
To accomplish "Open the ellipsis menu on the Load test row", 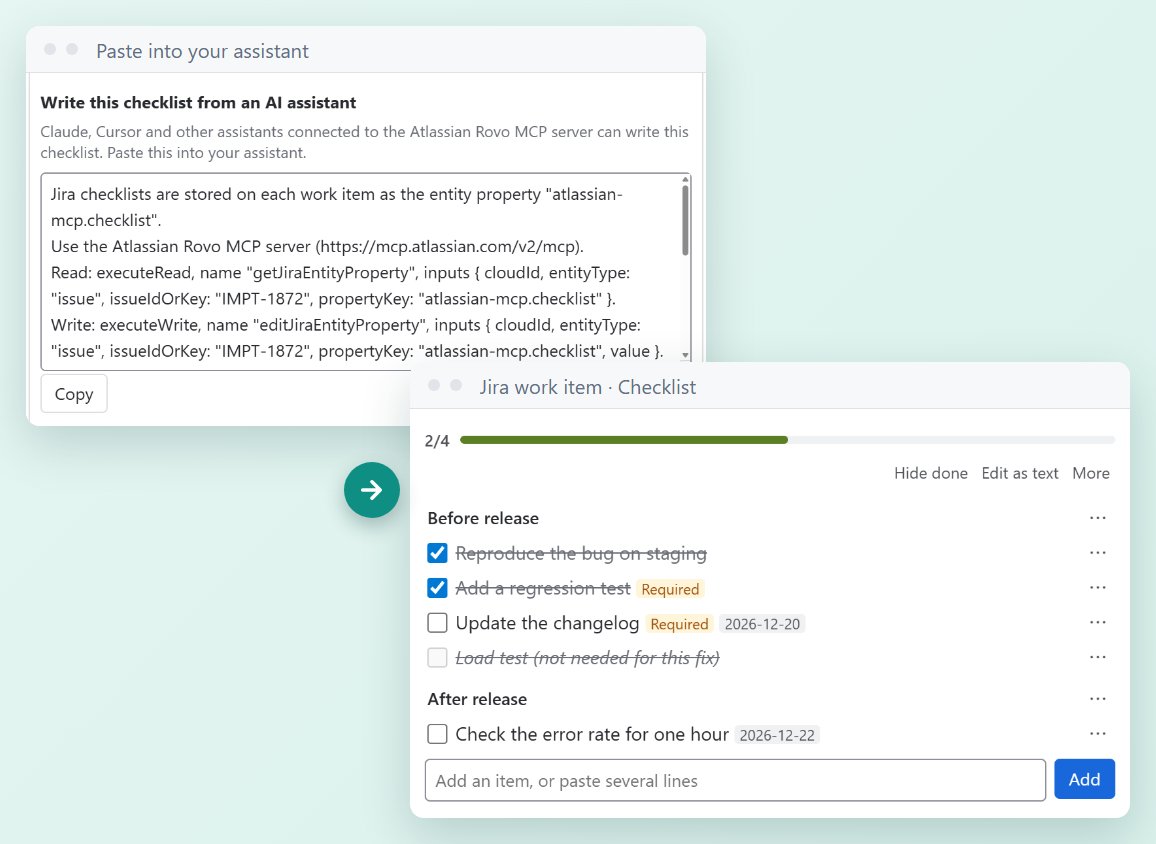I will 1098,657.
